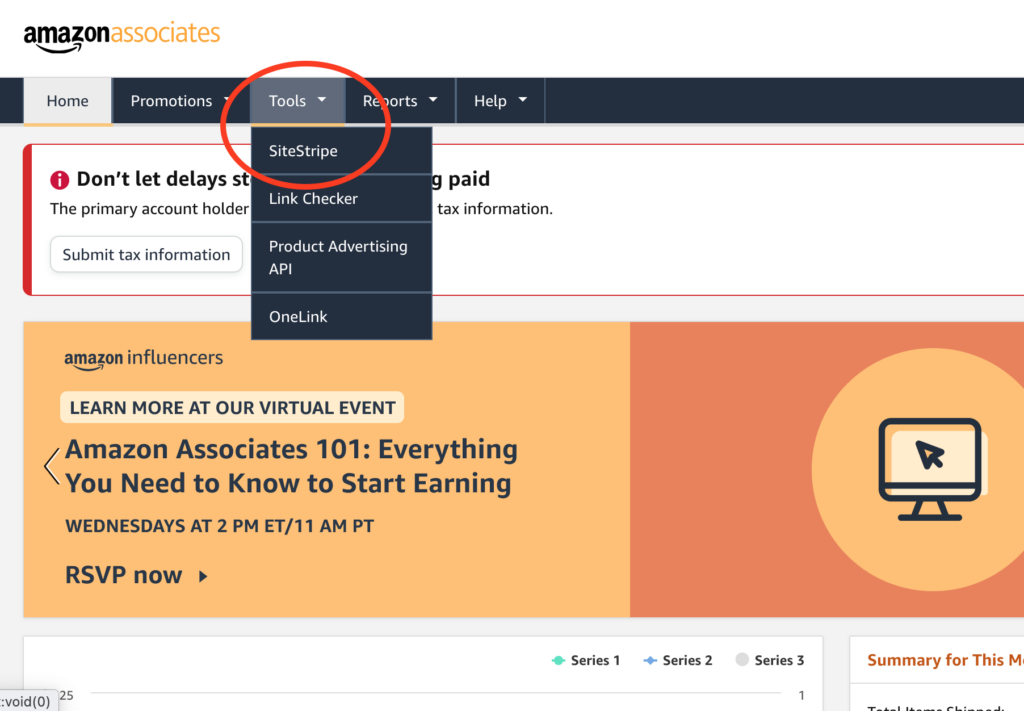
Task: Click the arrow icon next to RSVP now
Action: pos(203,576)
